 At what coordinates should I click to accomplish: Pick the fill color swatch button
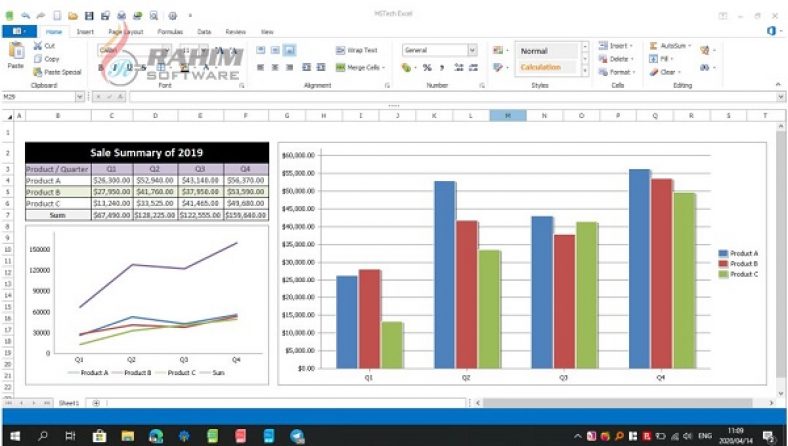click(185, 67)
